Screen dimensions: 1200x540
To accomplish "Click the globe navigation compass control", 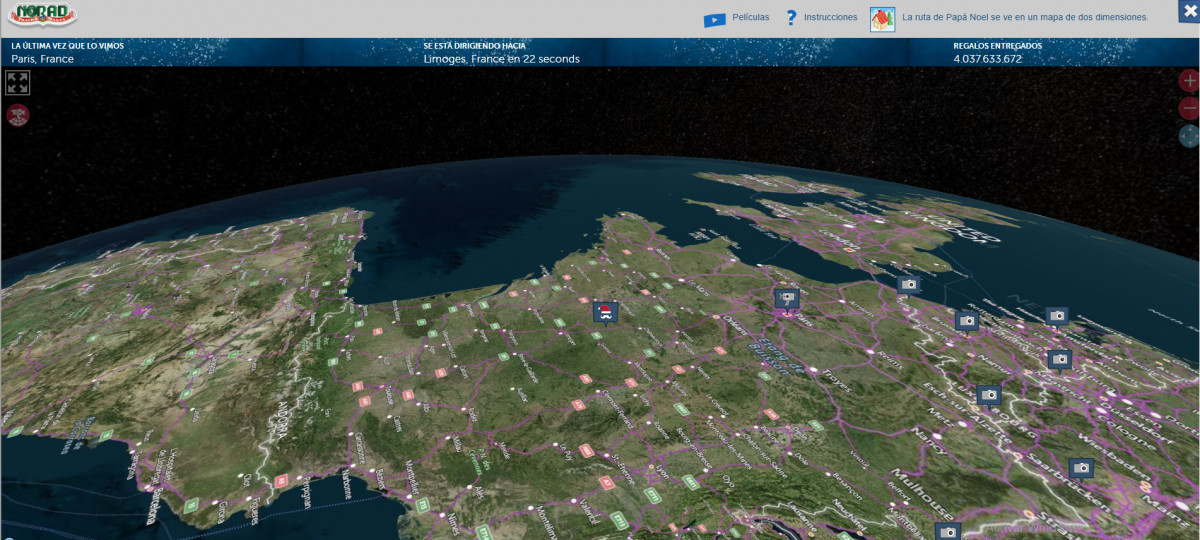I will pos(1189,136).
